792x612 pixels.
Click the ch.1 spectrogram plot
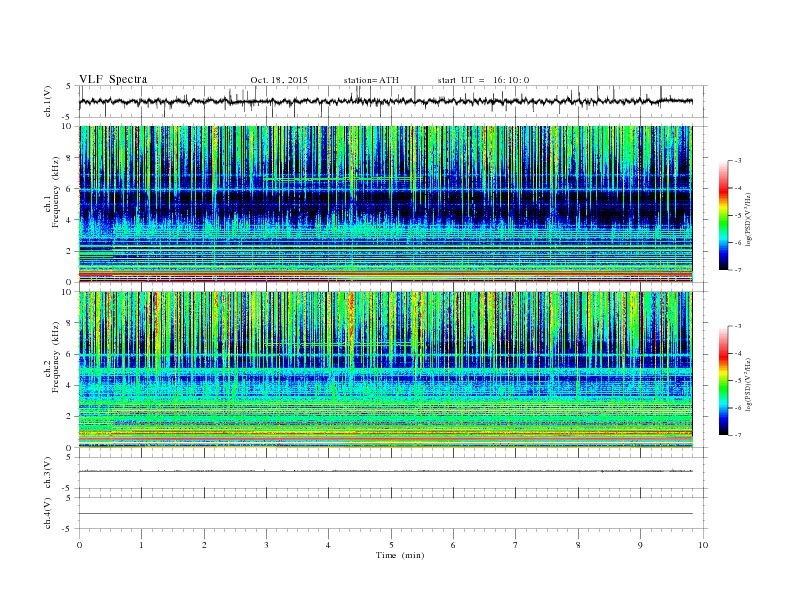click(385, 204)
